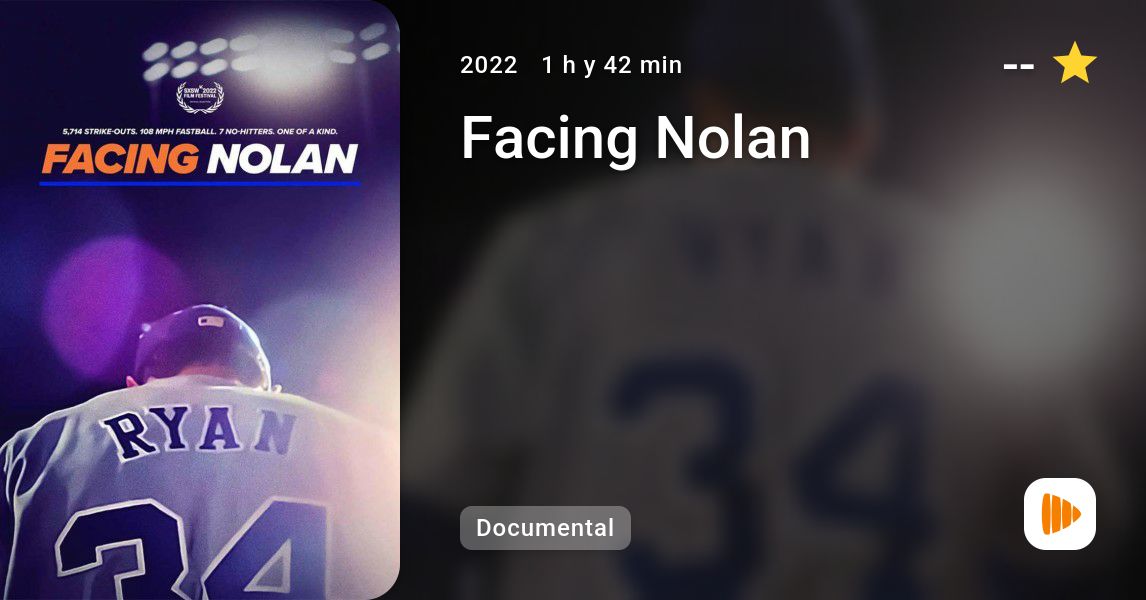Click the empty rating dashes beside the star
This screenshot has width=1146, height=600.
[x=1019, y=66]
